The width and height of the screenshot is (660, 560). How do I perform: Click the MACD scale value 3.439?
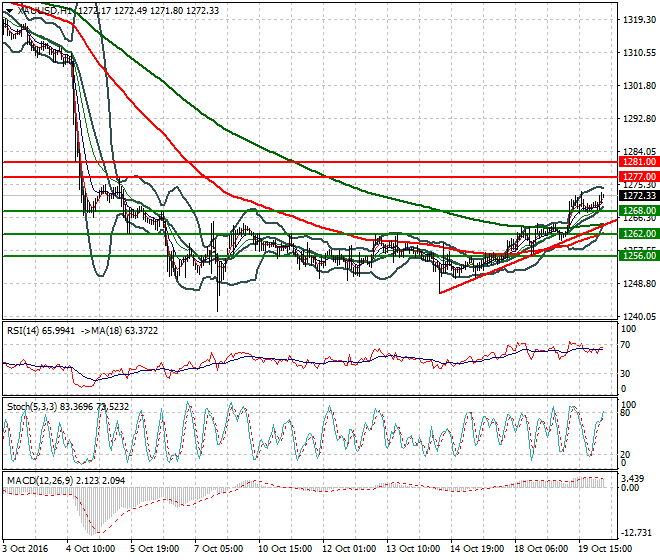pyautogui.click(x=632, y=479)
